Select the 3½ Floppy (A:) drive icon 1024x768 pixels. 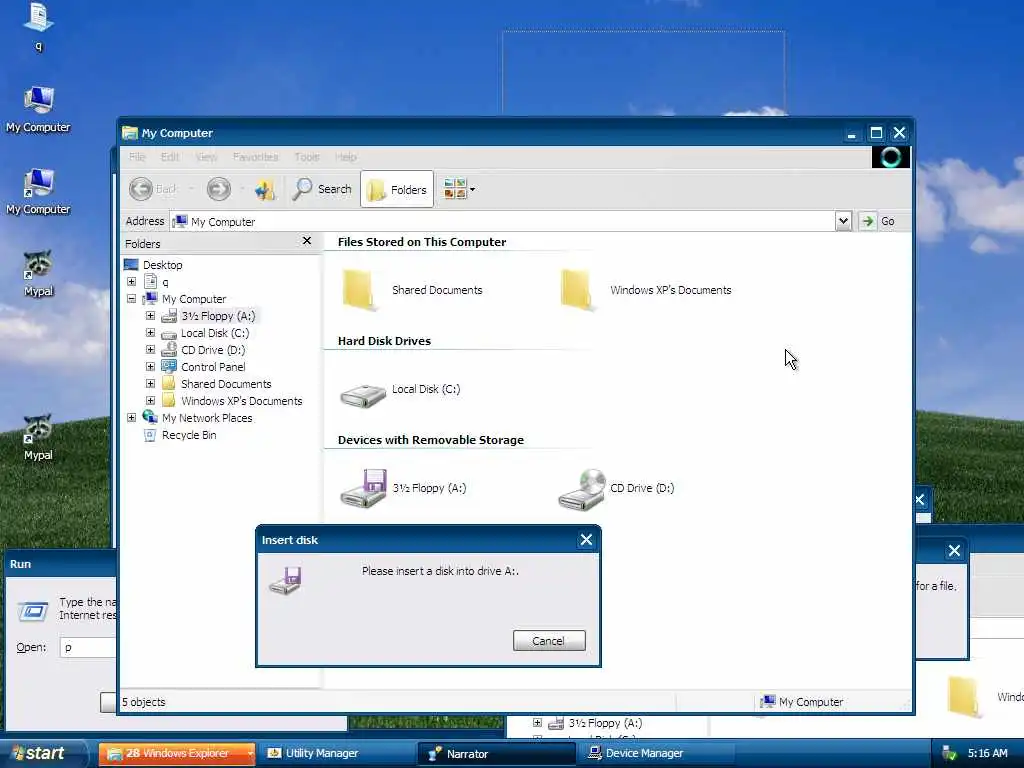tap(364, 488)
